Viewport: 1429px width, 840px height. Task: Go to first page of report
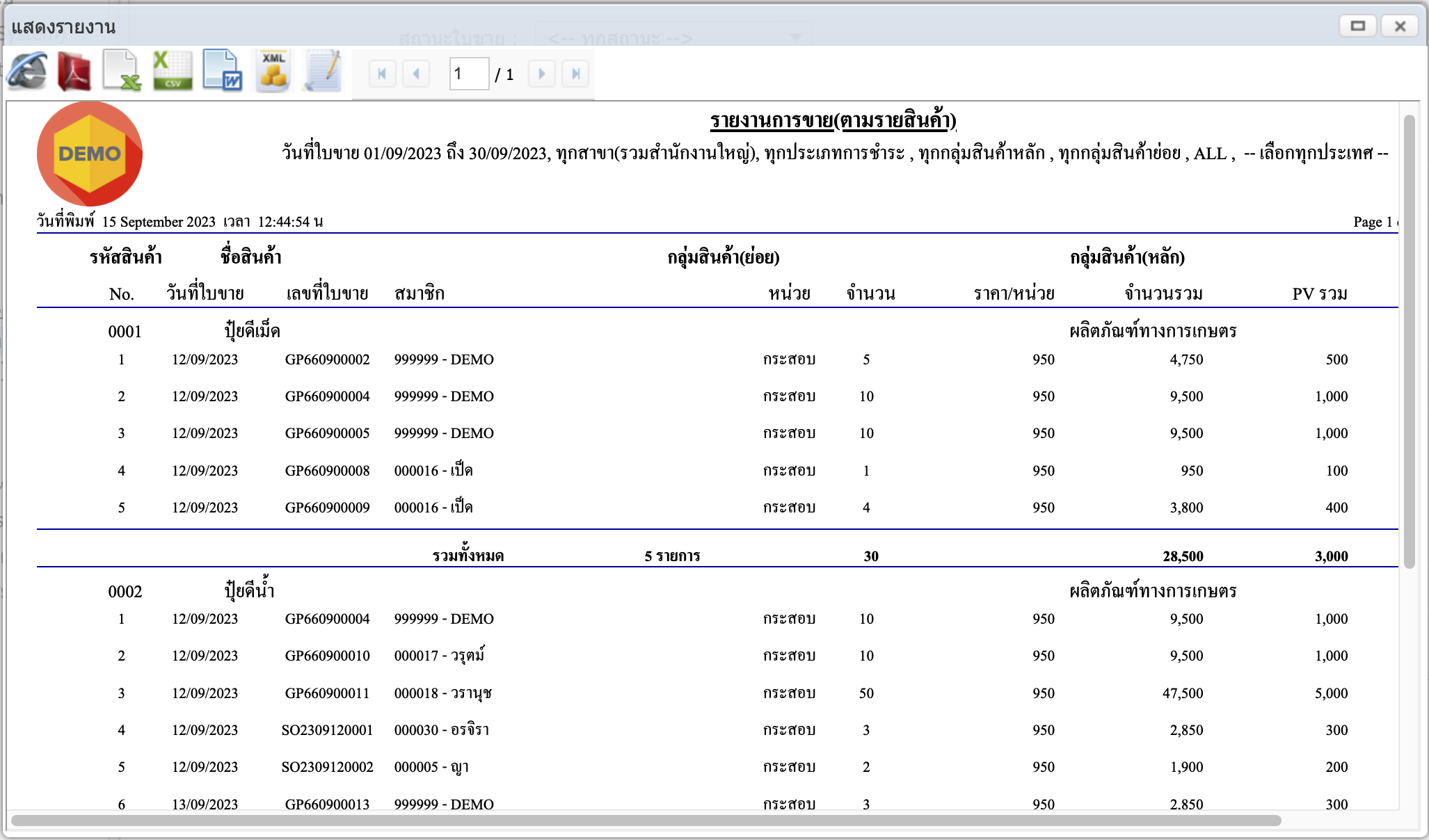pos(382,74)
